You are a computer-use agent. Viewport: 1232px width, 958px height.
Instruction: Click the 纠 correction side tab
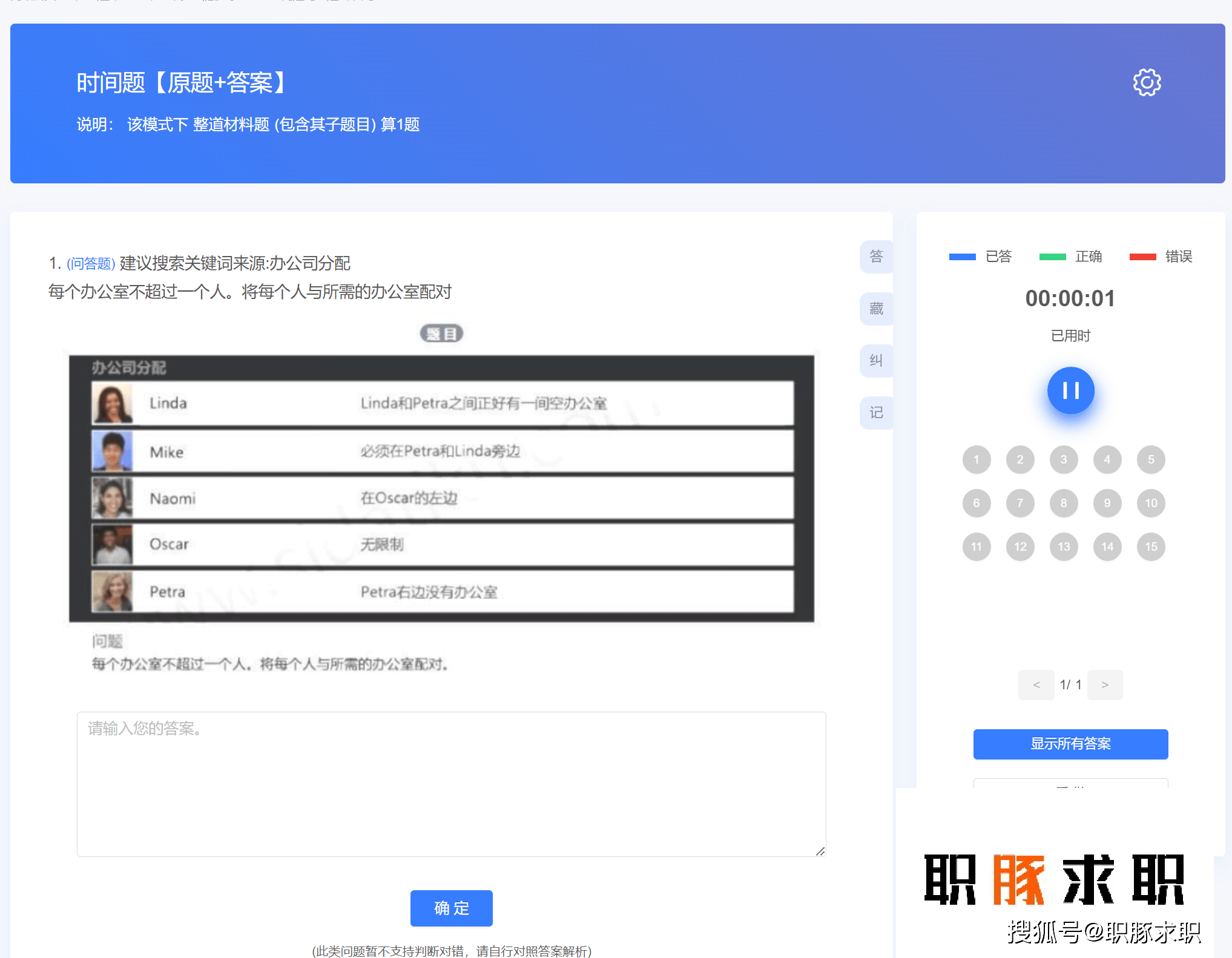(x=876, y=361)
